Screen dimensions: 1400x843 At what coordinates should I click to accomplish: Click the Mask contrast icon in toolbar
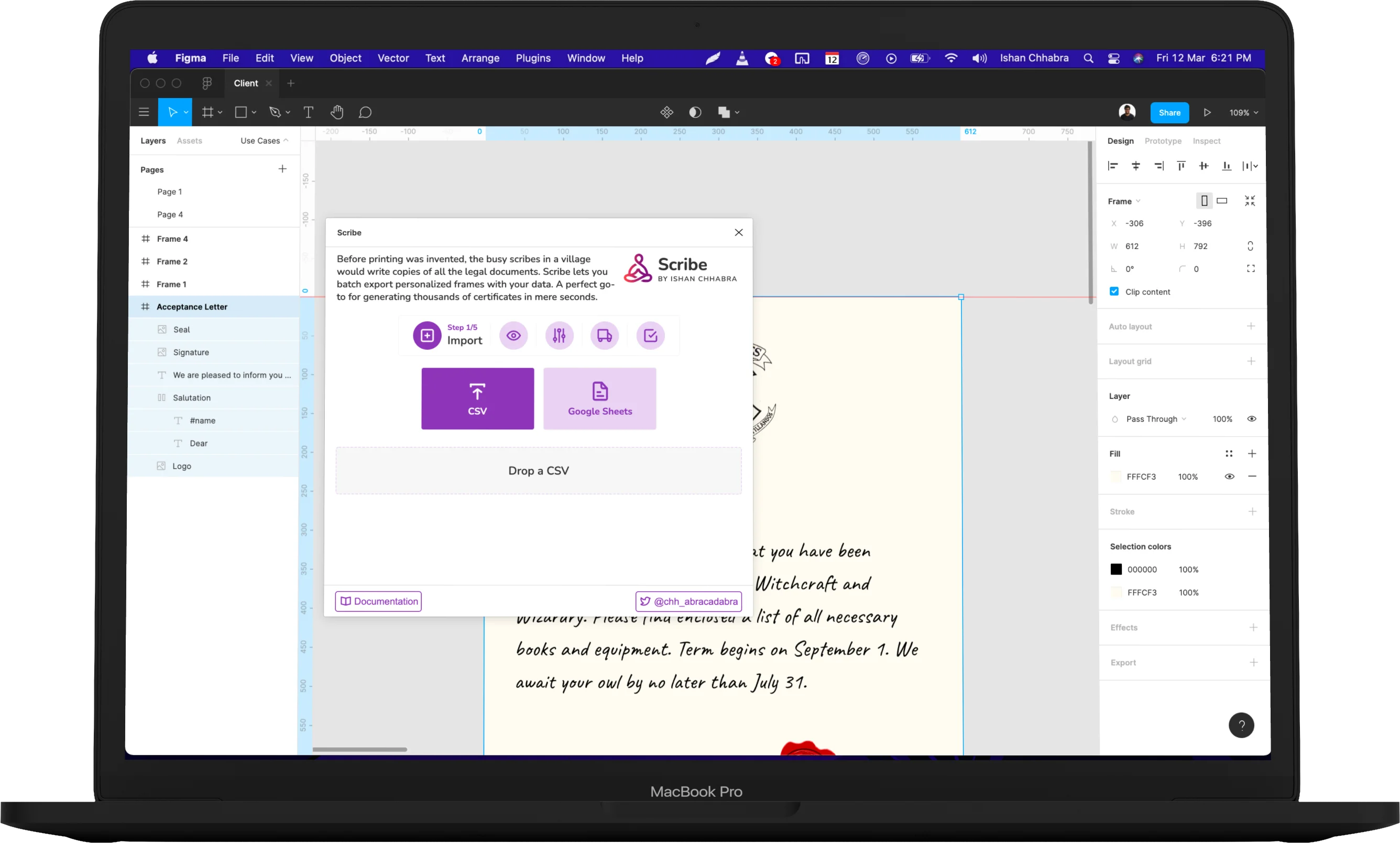695,113
